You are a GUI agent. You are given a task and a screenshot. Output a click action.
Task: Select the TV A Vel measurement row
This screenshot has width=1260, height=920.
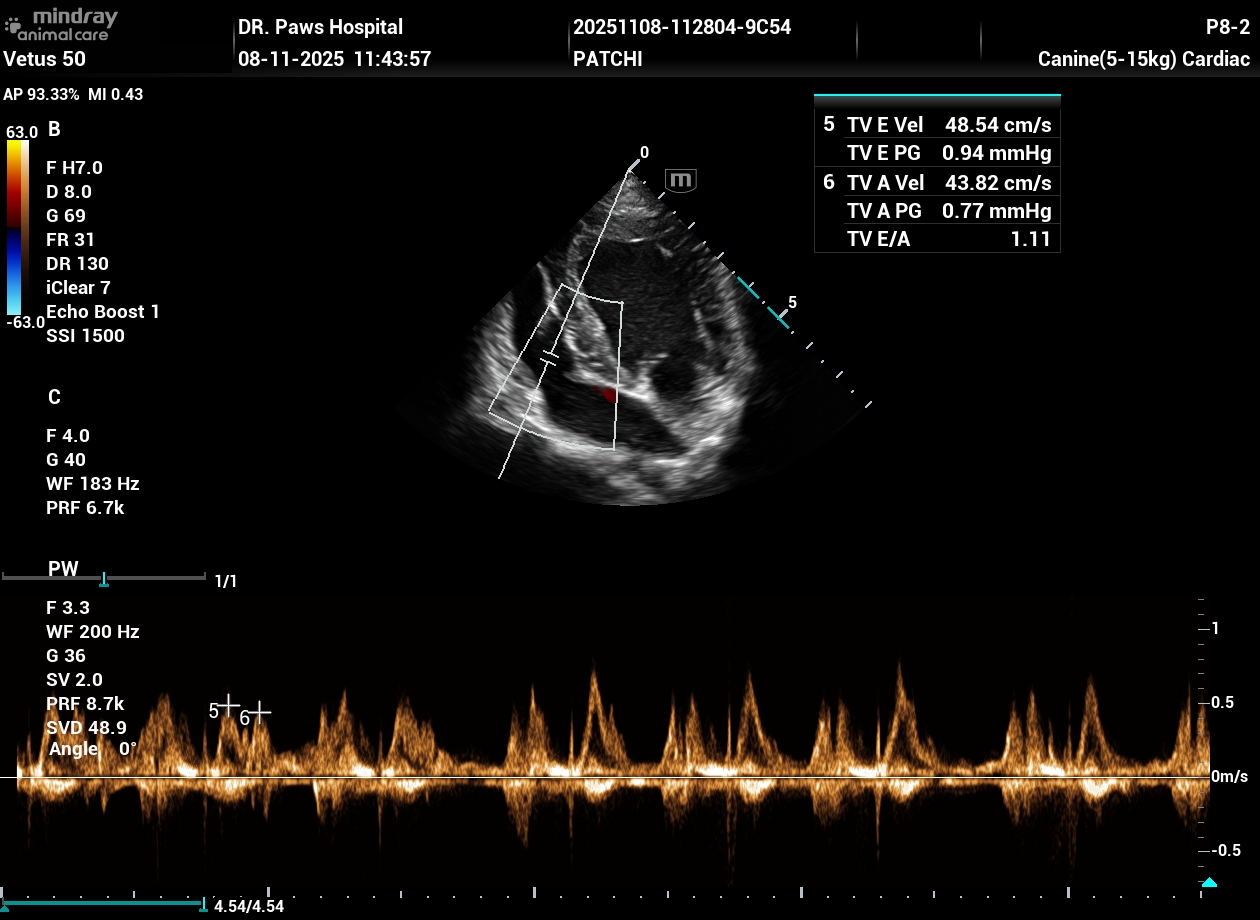pos(937,183)
